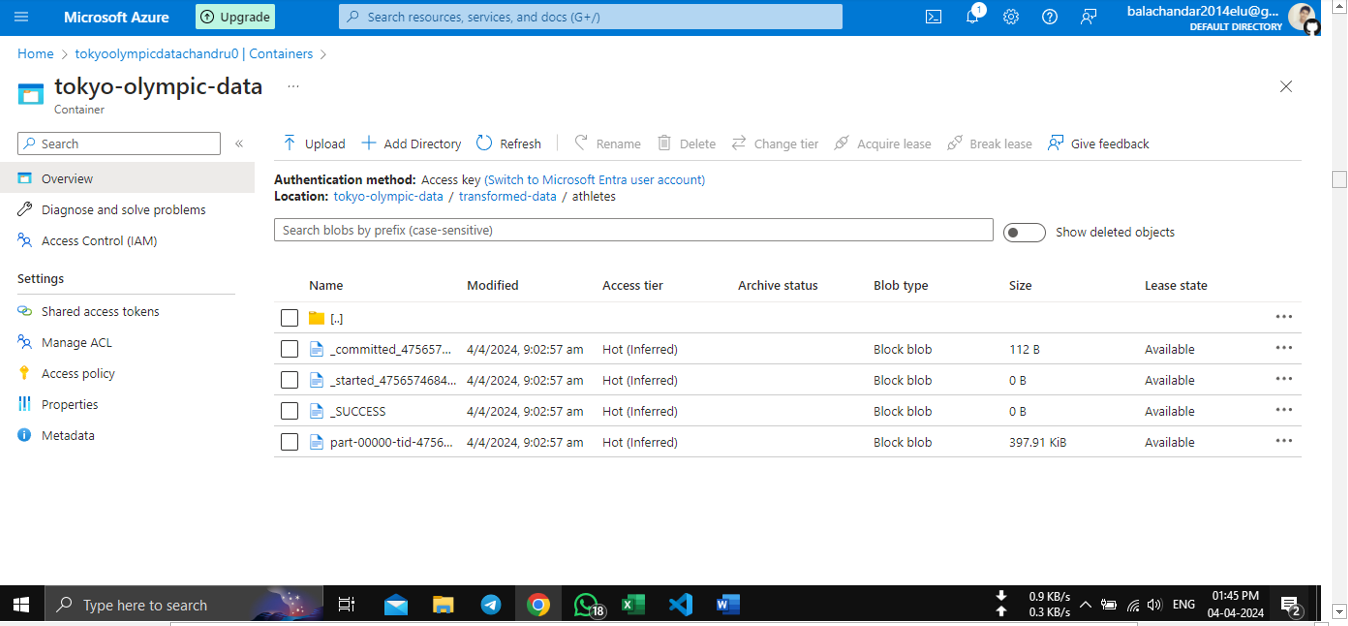Open the notifications bell
The height and width of the screenshot is (626, 1348).
(972, 17)
